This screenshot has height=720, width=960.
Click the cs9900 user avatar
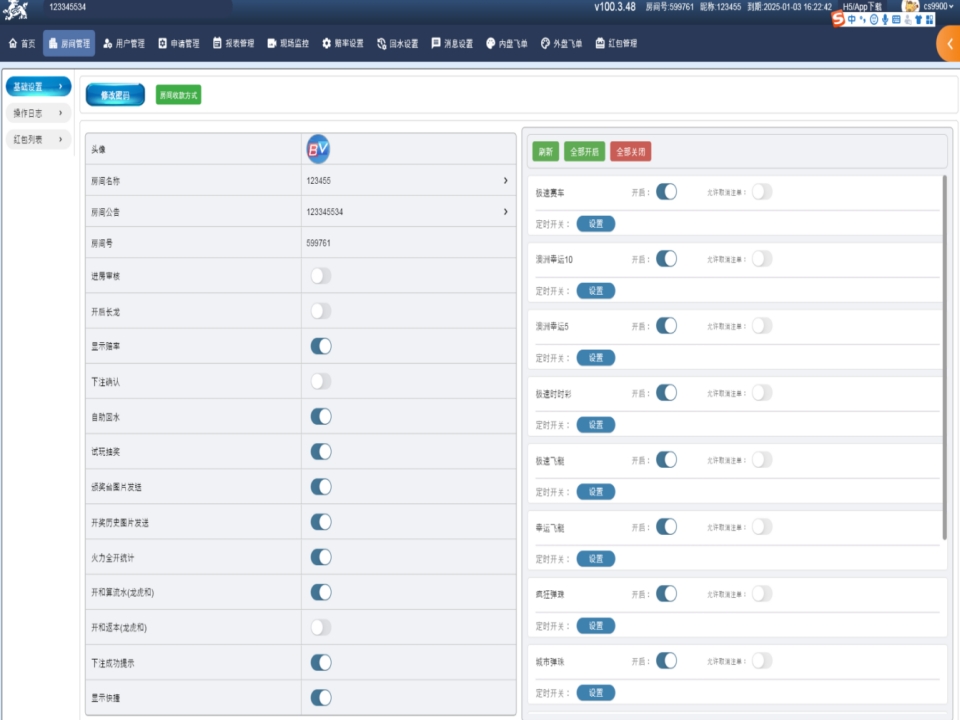pos(910,6)
